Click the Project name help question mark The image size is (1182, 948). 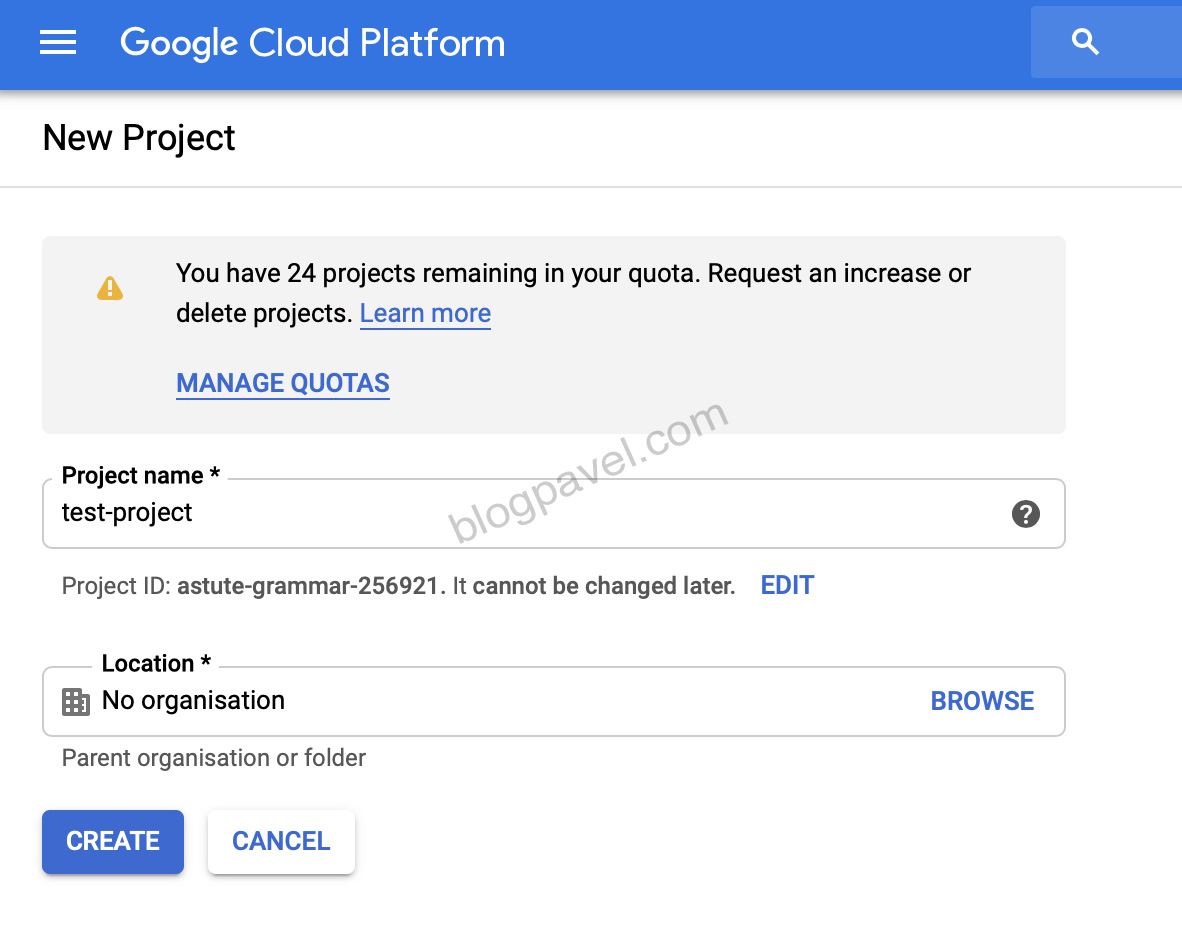(1025, 514)
